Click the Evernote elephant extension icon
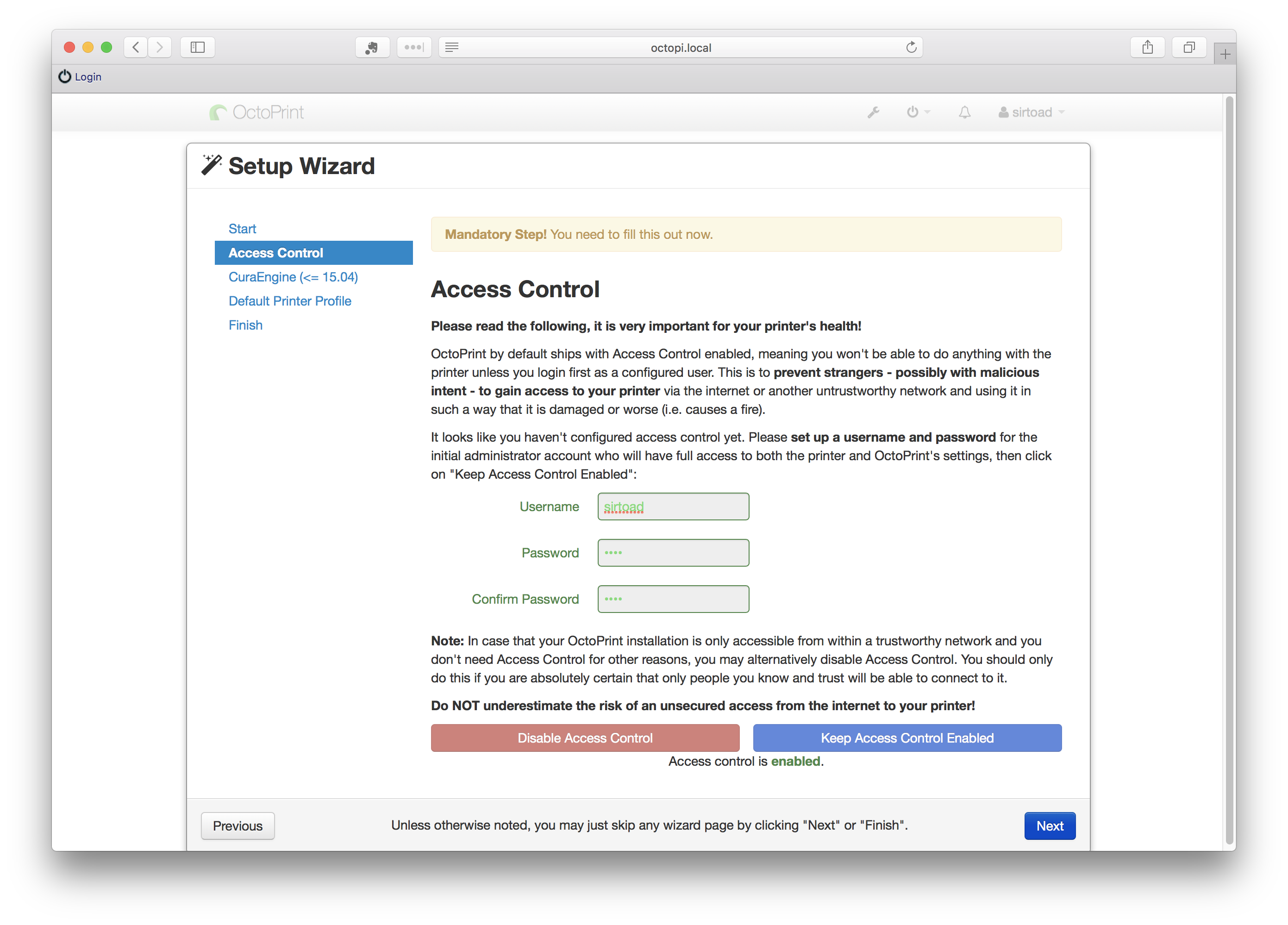1288x925 pixels. 372,47
